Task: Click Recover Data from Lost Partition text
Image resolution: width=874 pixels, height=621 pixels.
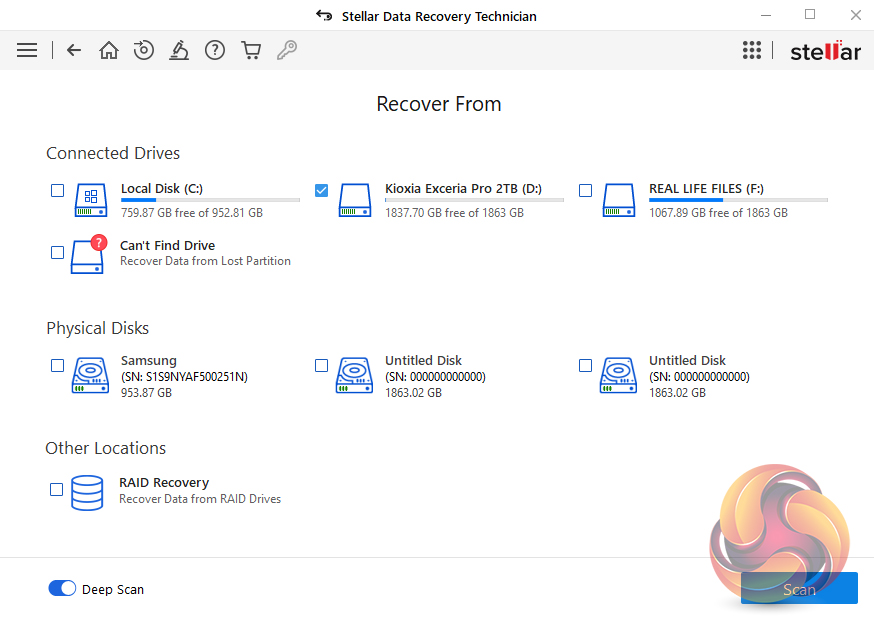Action: (205, 261)
